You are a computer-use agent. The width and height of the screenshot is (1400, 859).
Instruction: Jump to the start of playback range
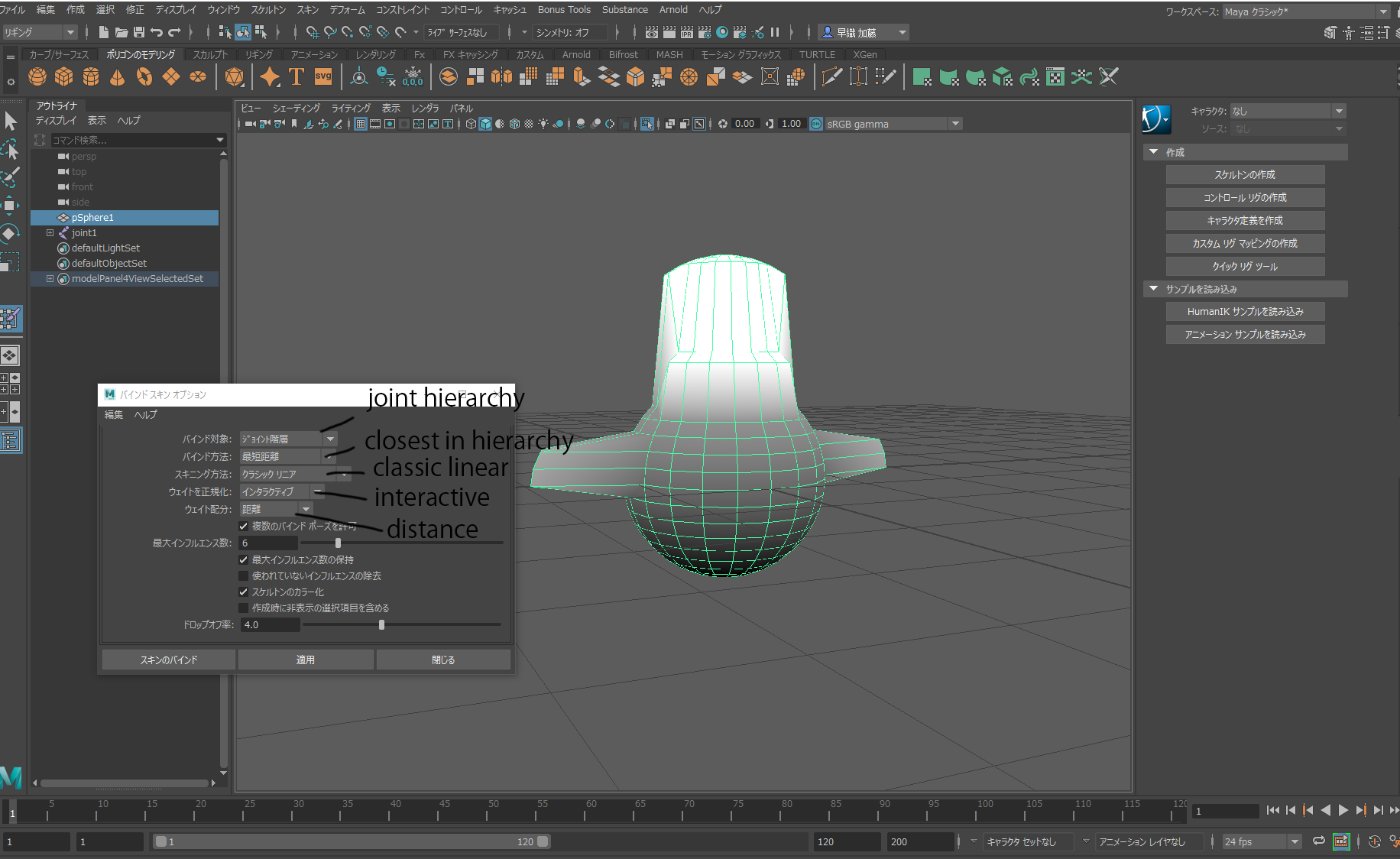tap(1272, 810)
